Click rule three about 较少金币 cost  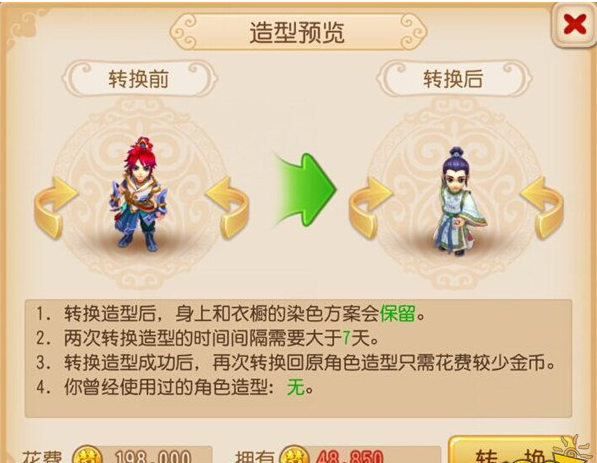295,362
